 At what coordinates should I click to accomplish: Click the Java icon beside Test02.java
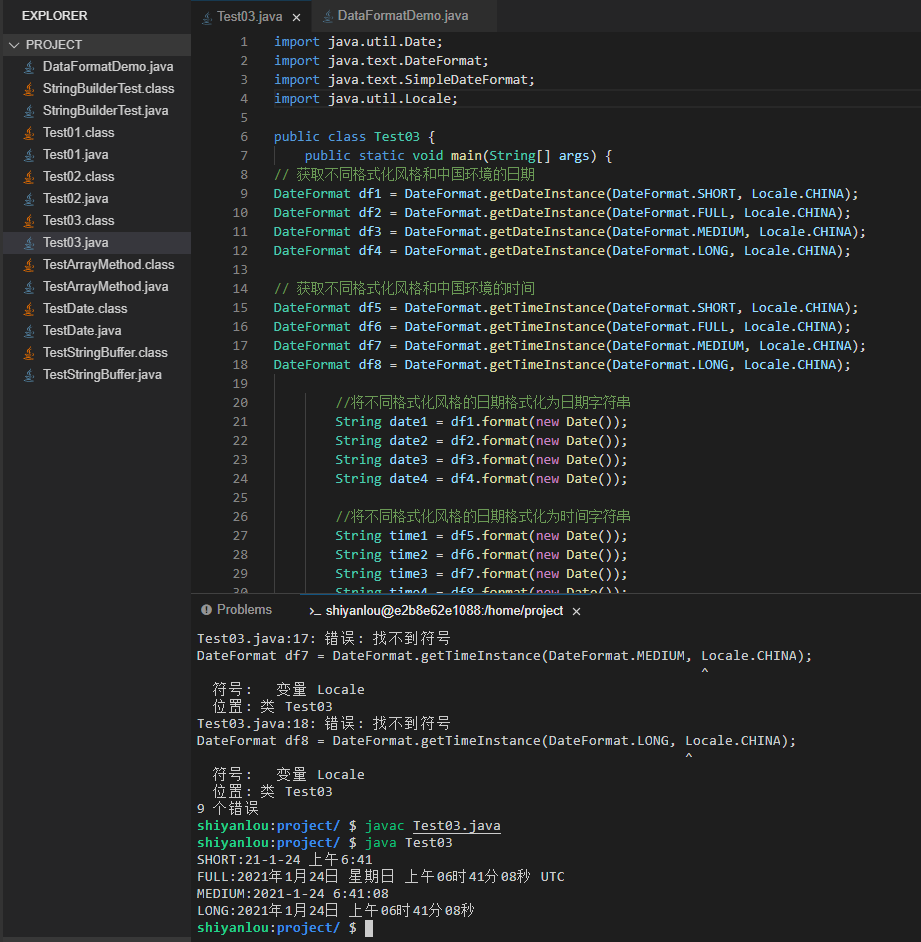click(29, 199)
